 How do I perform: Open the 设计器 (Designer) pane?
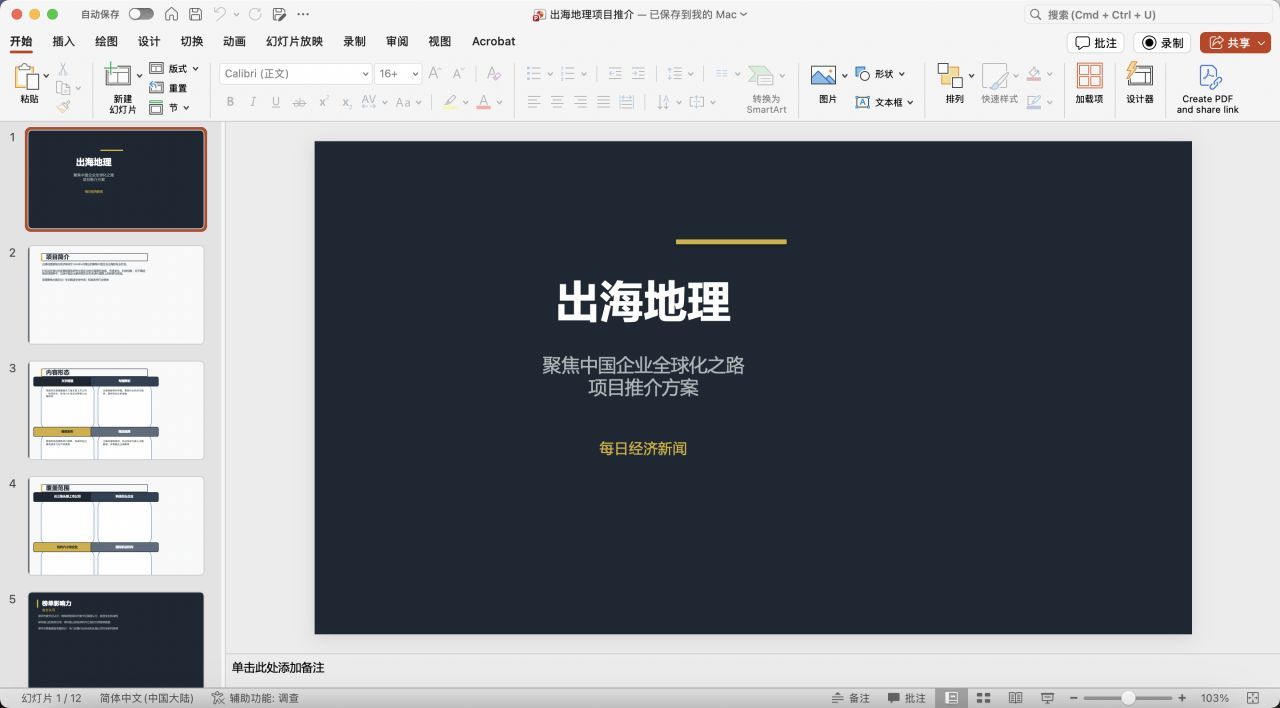point(1140,77)
